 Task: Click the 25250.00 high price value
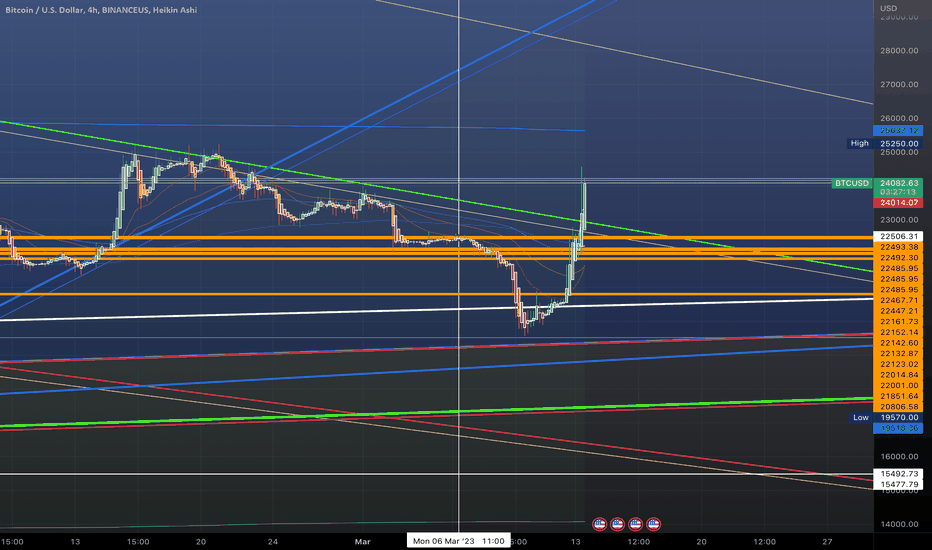pos(898,143)
